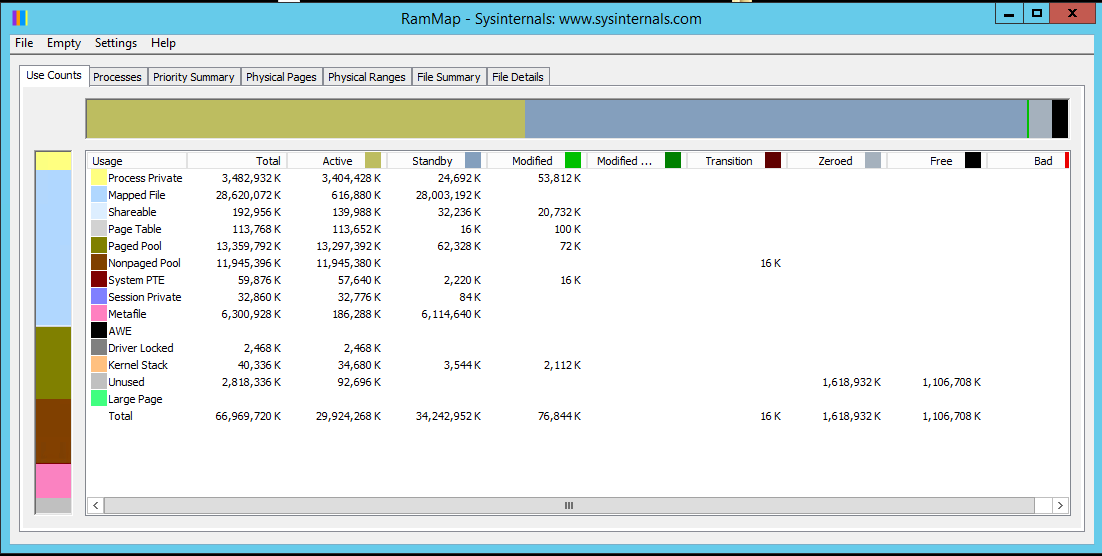Sort by the Modified column header
1102x556 pixels.
pyautogui.click(x=536, y=161)
